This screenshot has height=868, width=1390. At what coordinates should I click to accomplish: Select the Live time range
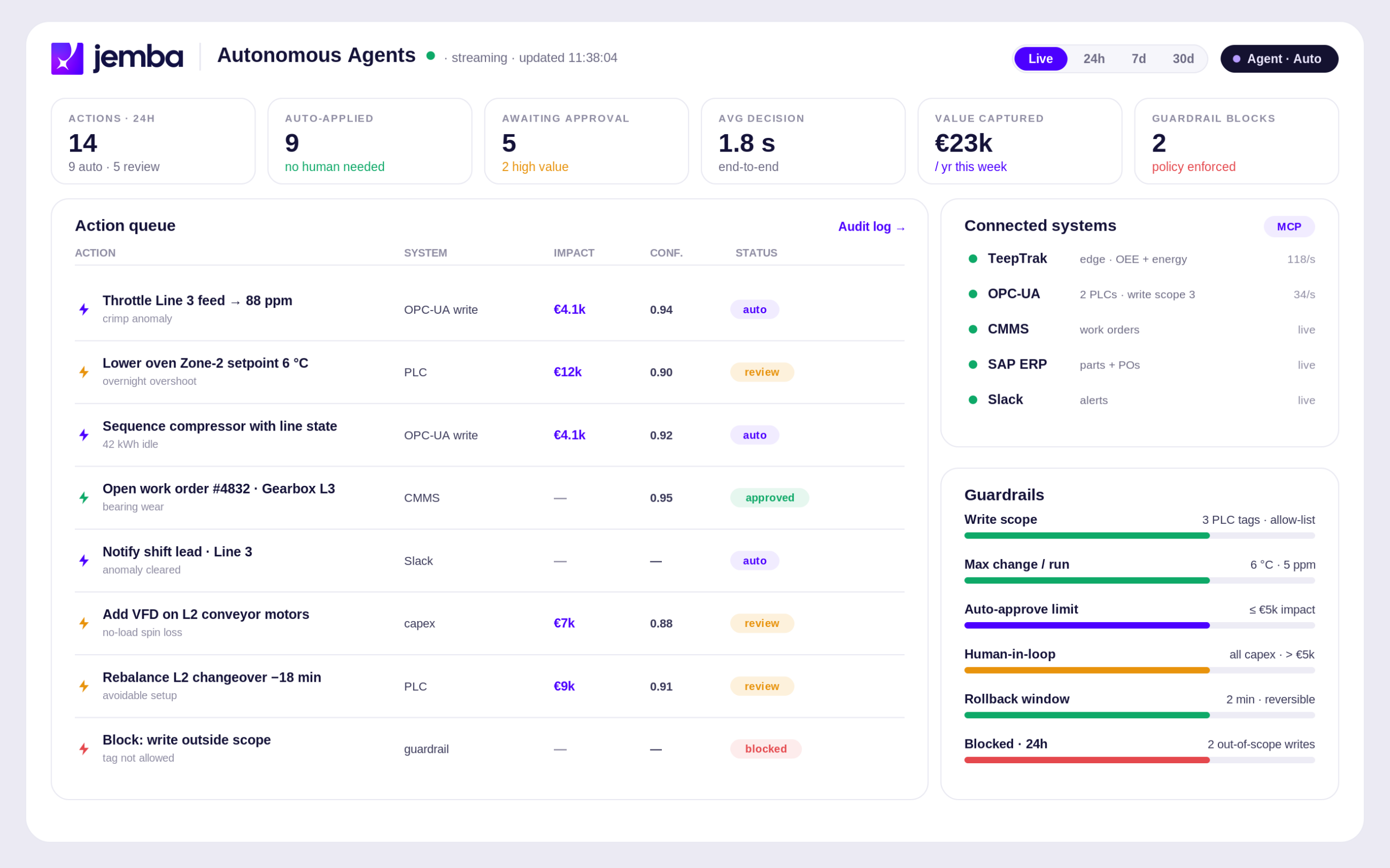click(x=1040, y=59)
